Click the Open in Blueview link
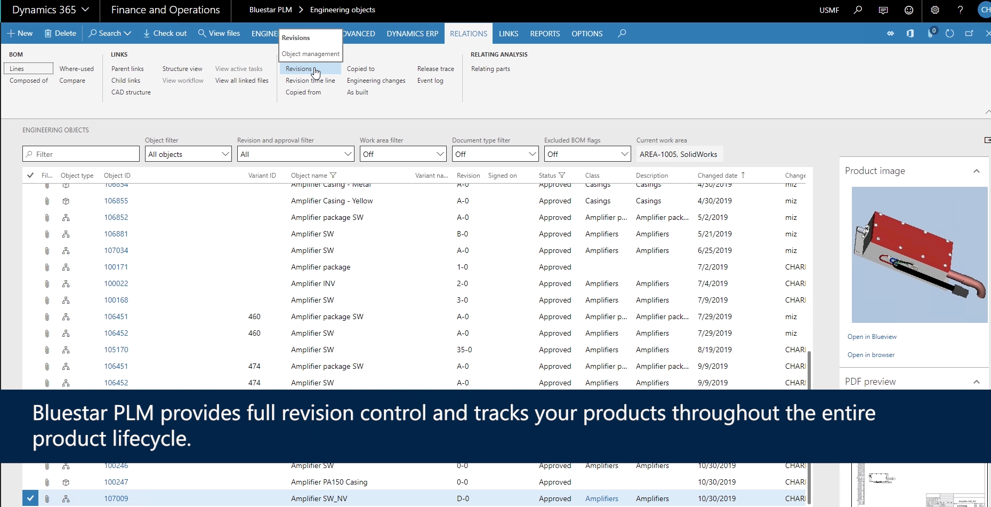 (872, 337)
